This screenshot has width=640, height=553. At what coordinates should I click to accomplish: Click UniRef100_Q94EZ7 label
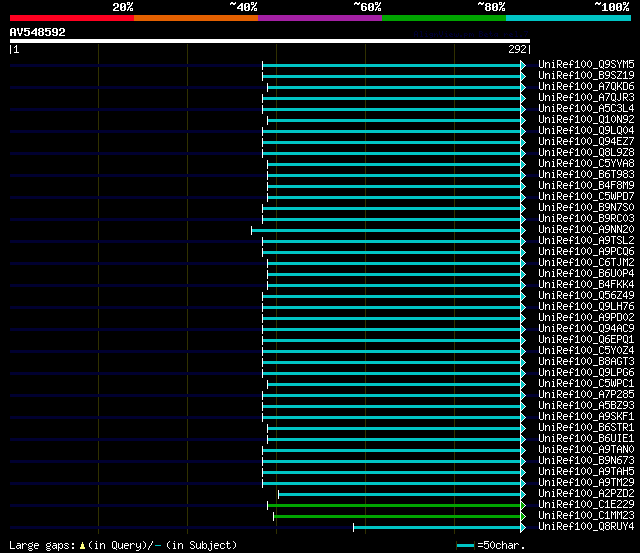(x=586, y=142)
